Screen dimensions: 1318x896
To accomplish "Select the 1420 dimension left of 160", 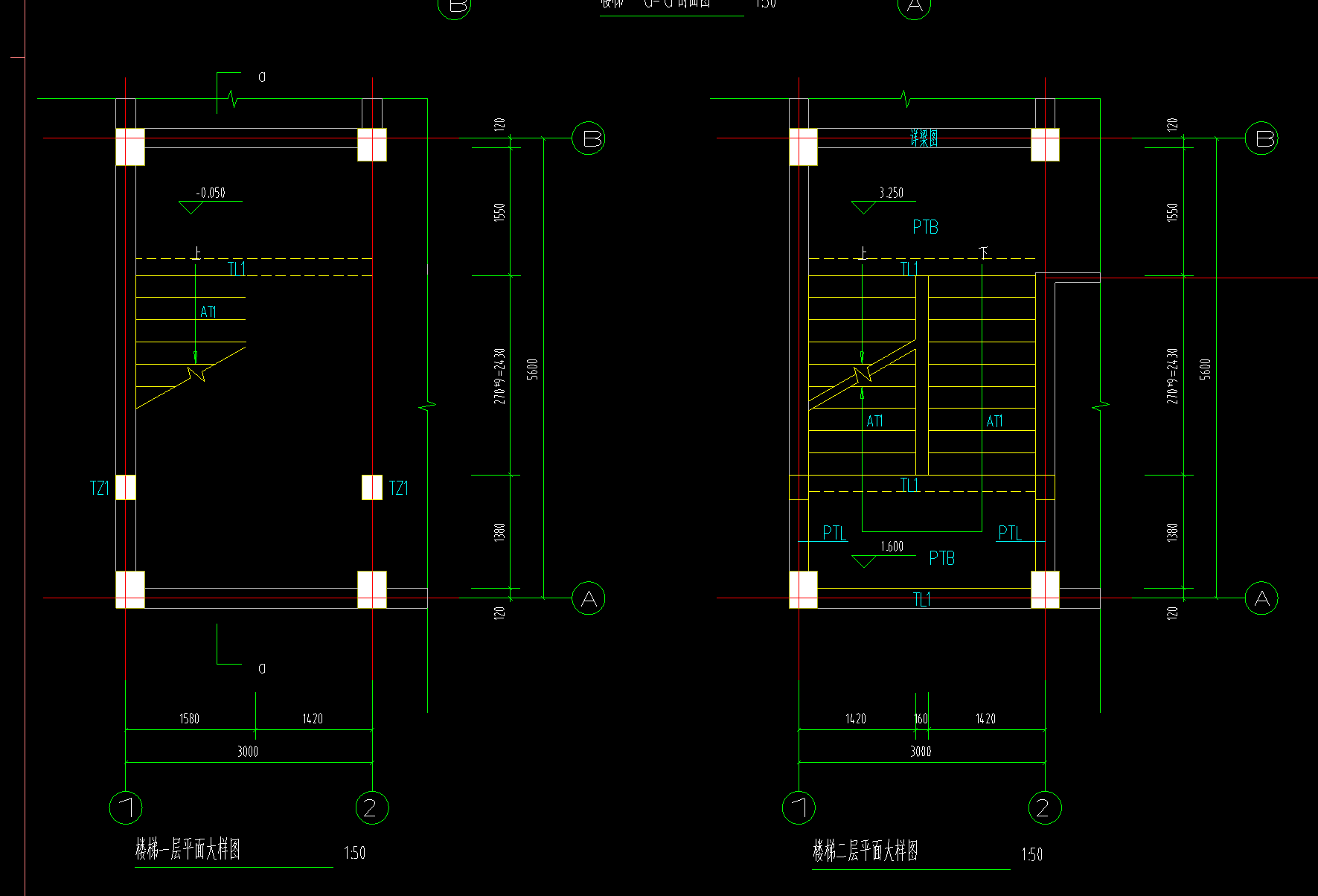I will [x=856, y=719].
